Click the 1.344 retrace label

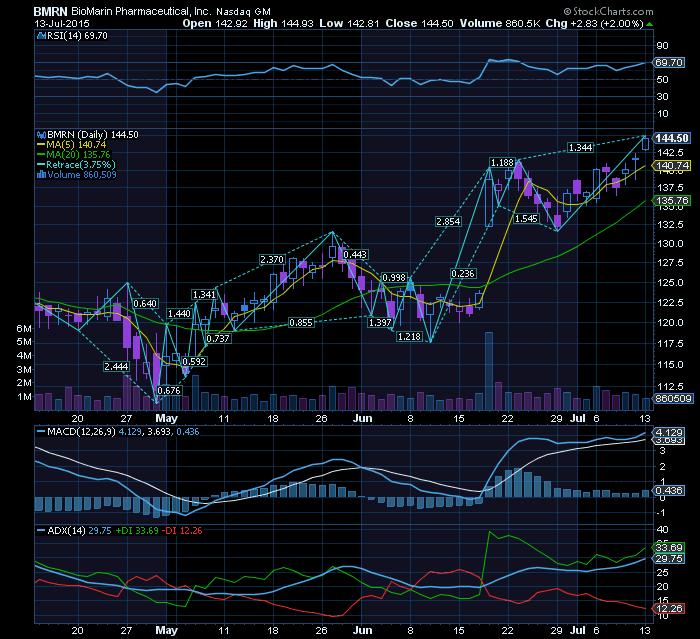580,147
